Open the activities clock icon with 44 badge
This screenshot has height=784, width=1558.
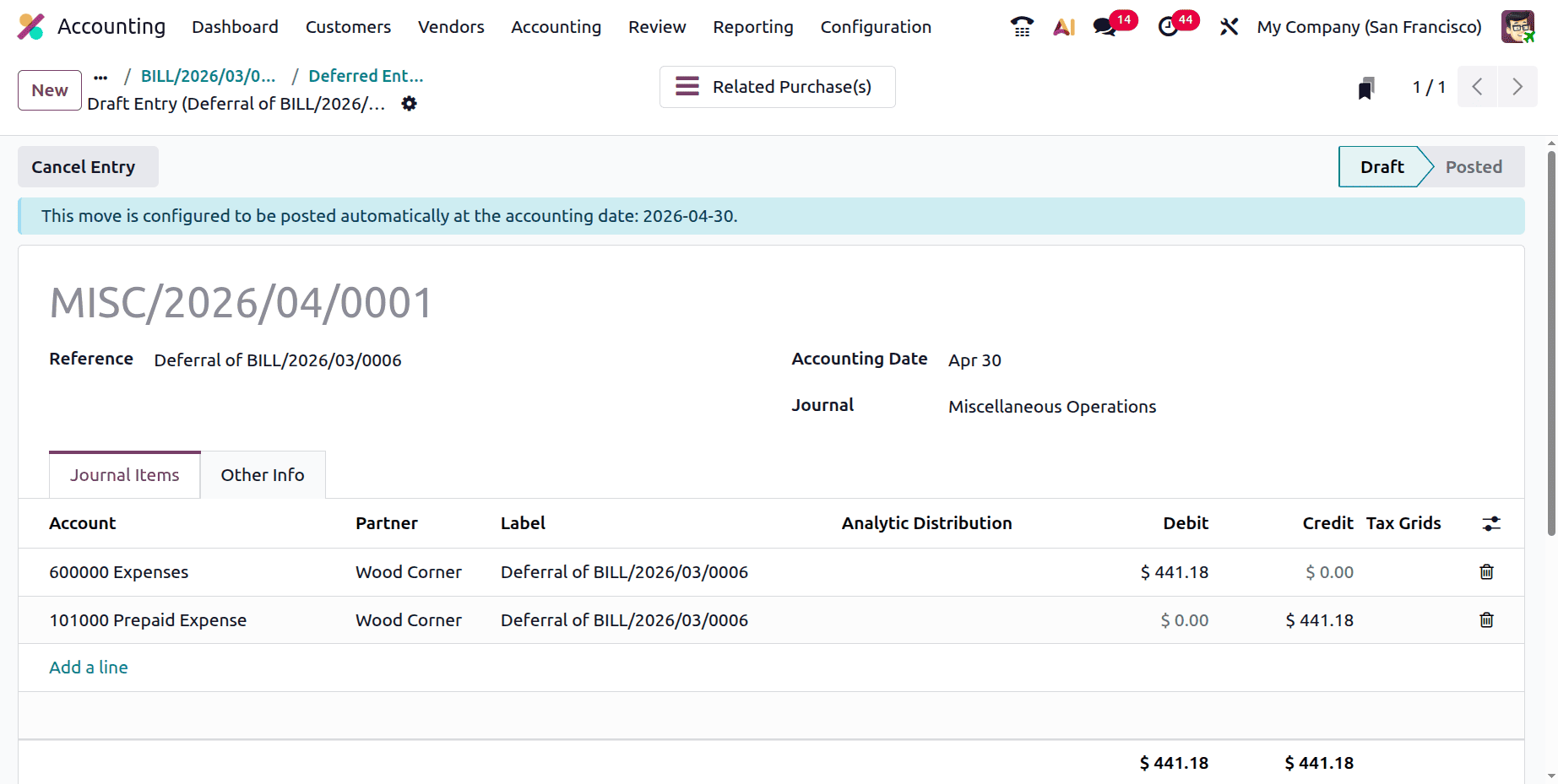1169,27
